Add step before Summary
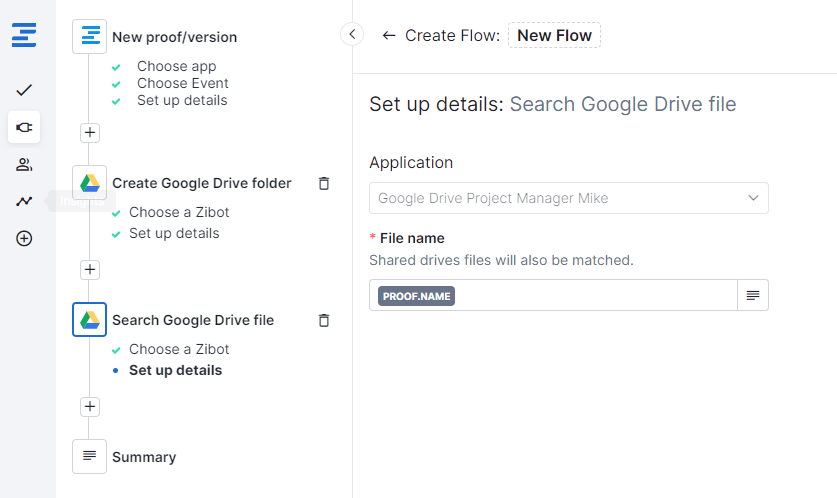This screenshot has width=837, height=498. coord(90,406)
